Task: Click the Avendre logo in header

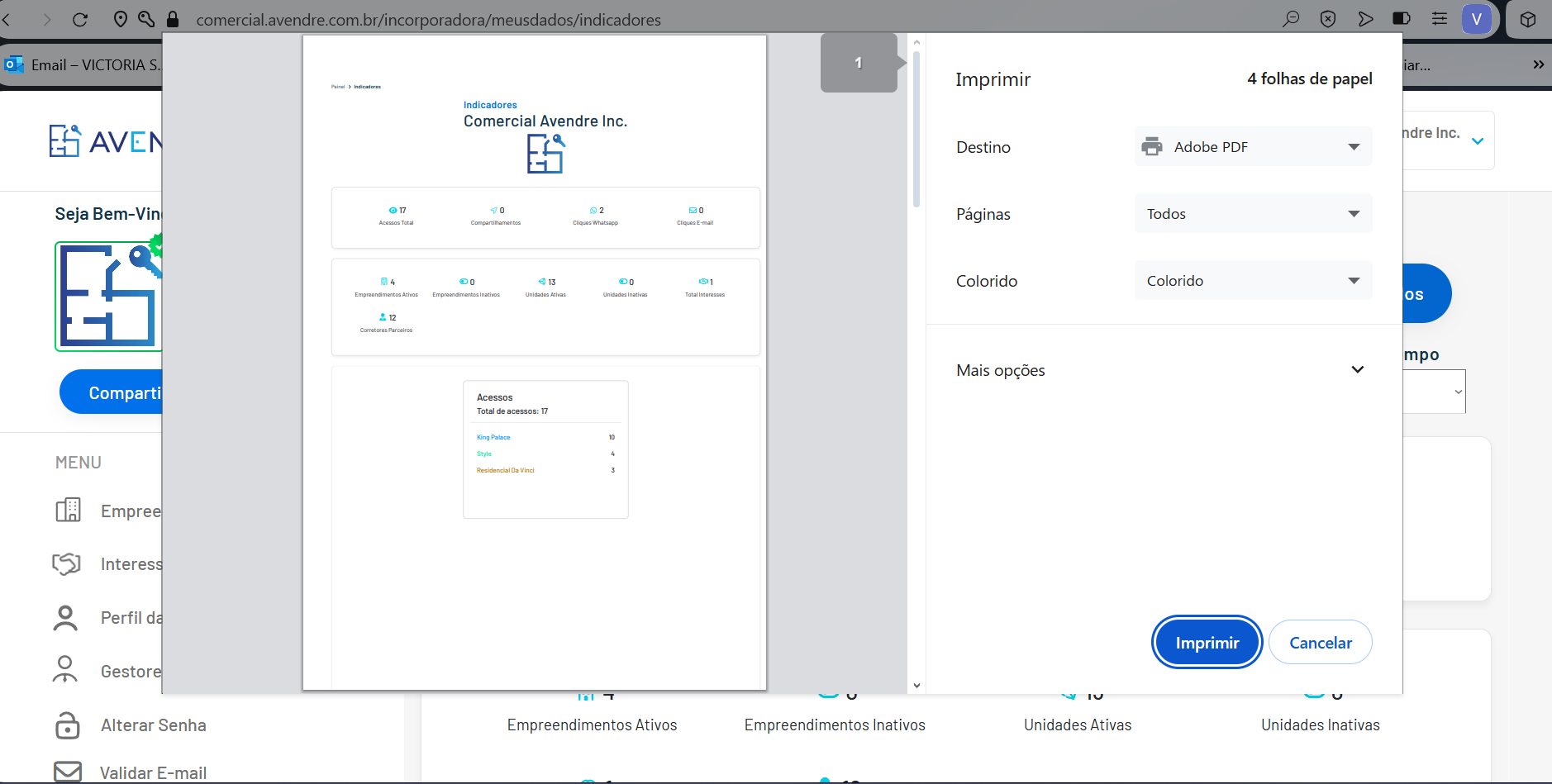Action: pos(106,141)
